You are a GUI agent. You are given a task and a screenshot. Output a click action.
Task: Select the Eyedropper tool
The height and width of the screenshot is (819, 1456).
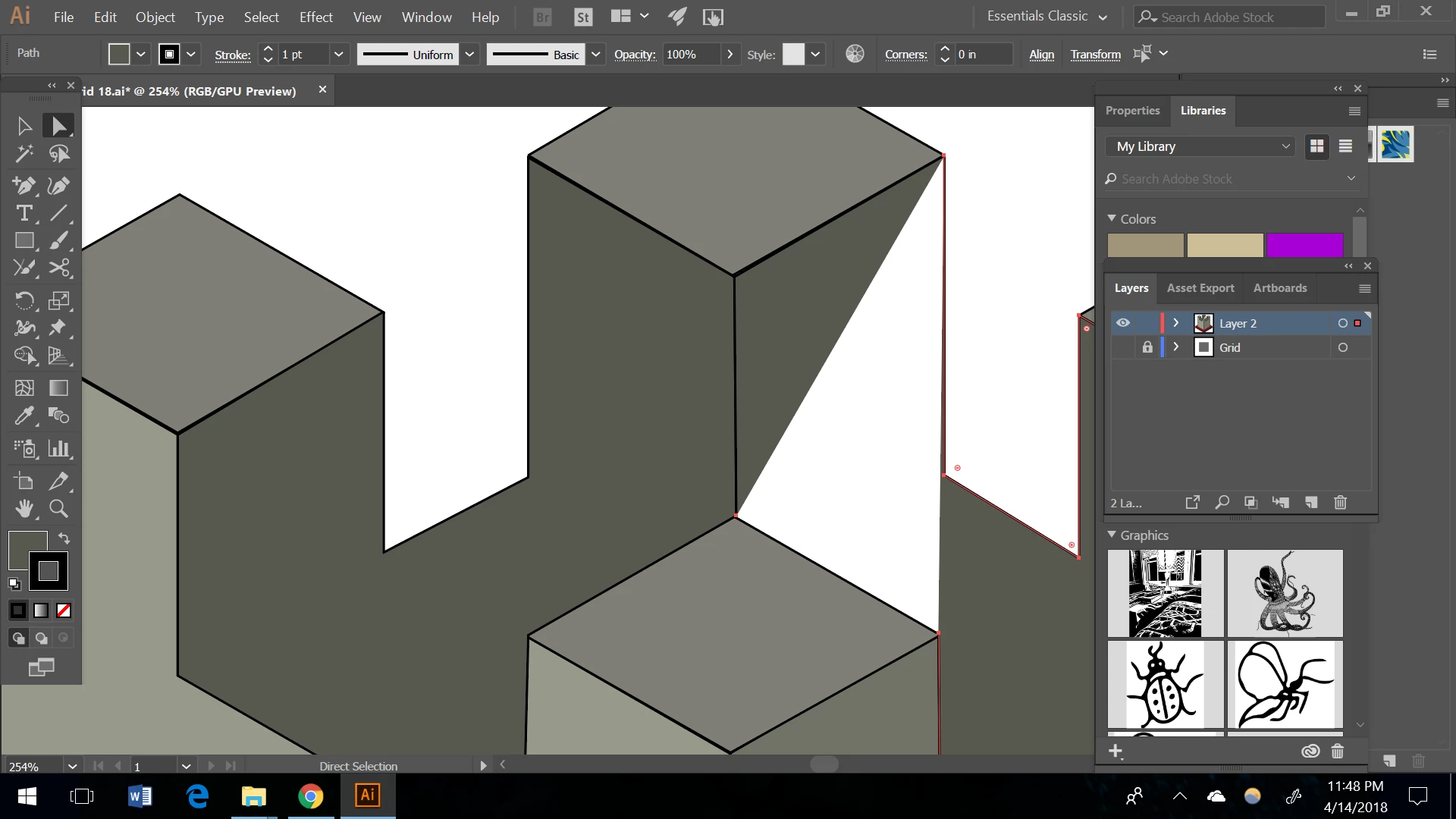24,416
